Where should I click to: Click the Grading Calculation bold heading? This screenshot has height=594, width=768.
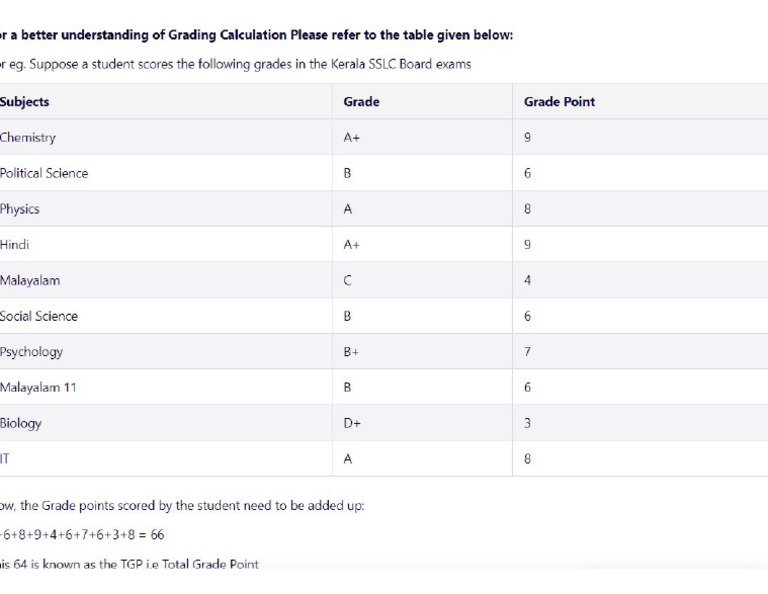click(x=256, y=35)
